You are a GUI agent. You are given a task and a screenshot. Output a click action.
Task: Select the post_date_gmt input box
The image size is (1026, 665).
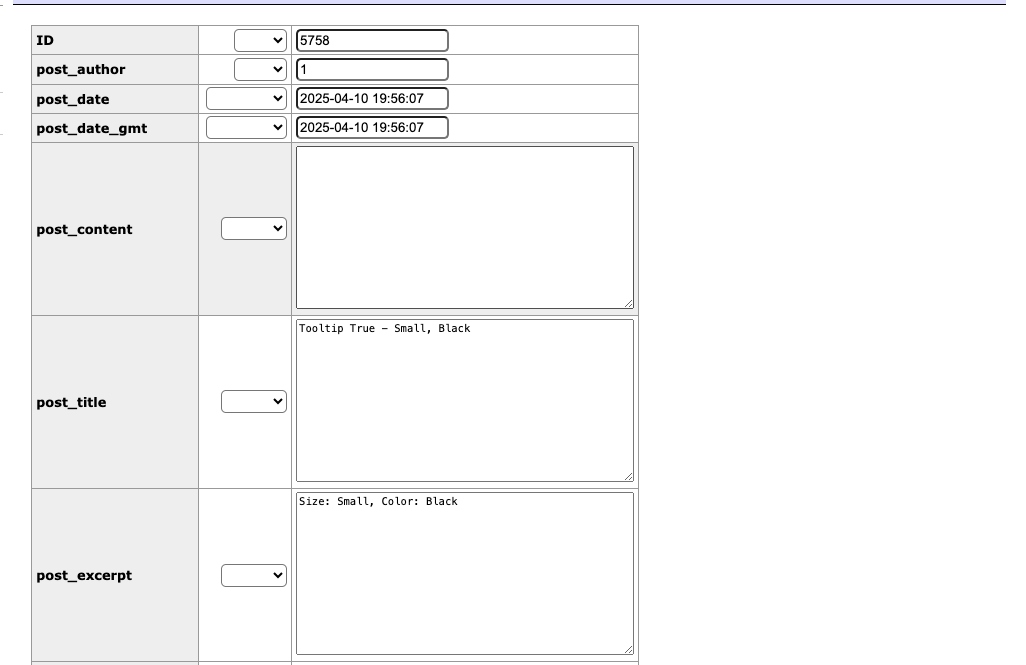372,128
